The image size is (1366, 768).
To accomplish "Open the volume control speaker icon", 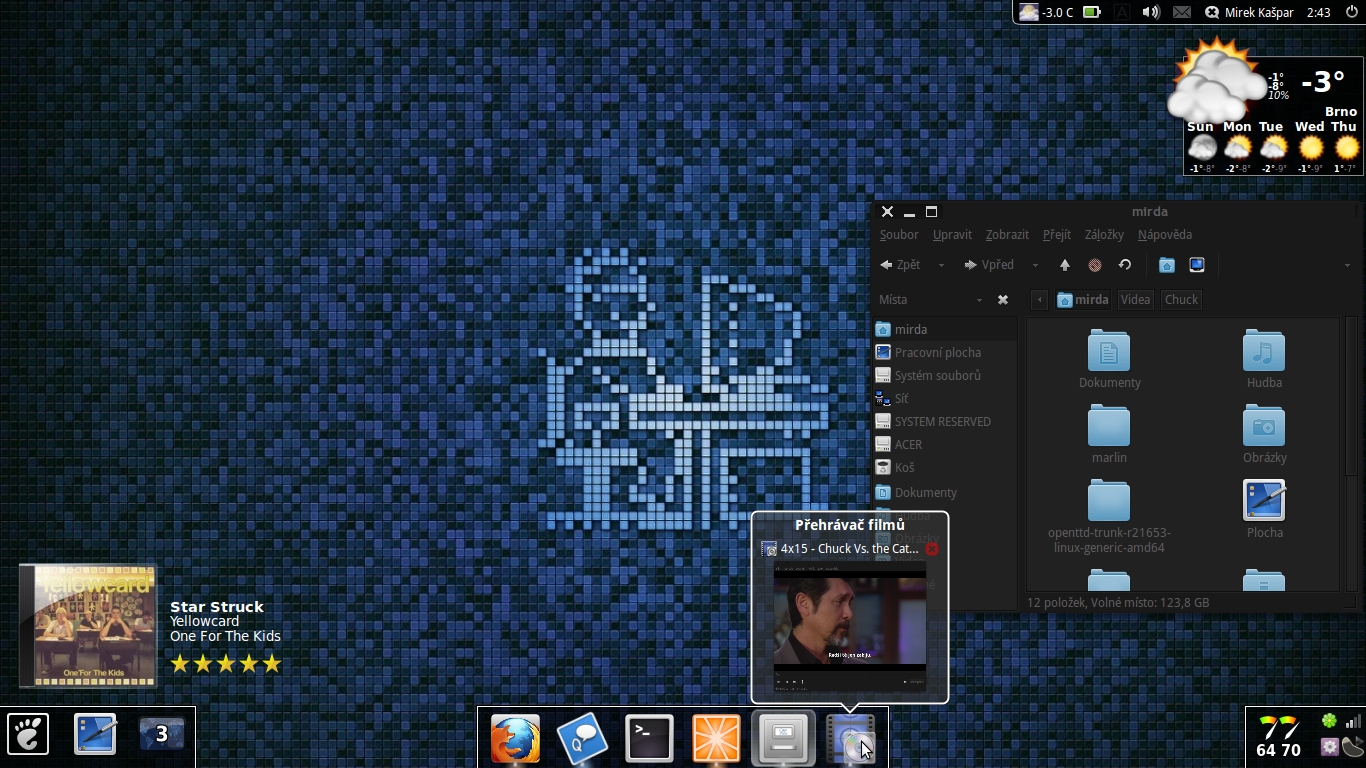I will (x=1151, y=12).
